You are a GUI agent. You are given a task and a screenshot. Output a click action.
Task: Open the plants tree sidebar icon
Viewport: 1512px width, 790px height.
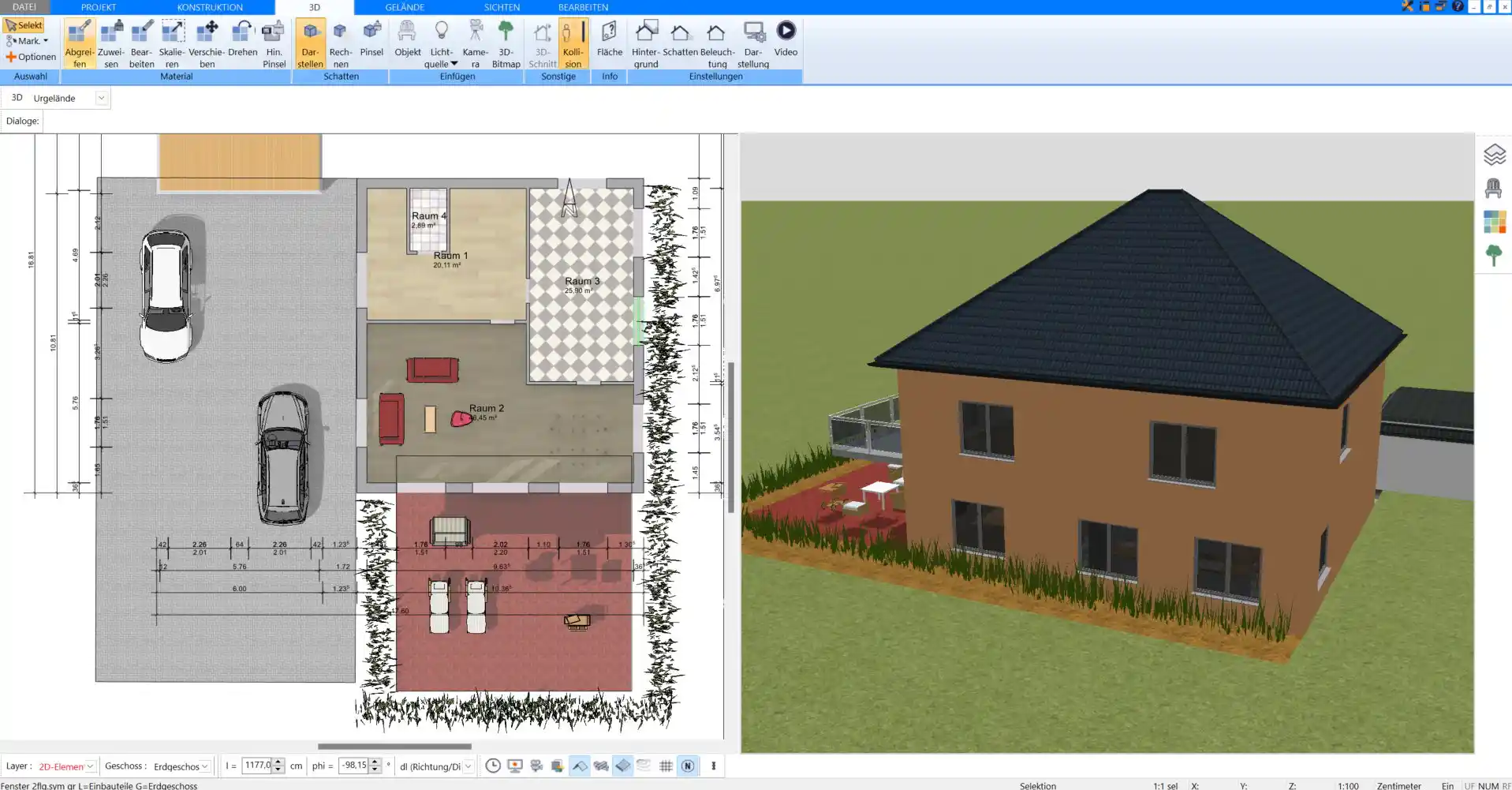click(1493, 256)
